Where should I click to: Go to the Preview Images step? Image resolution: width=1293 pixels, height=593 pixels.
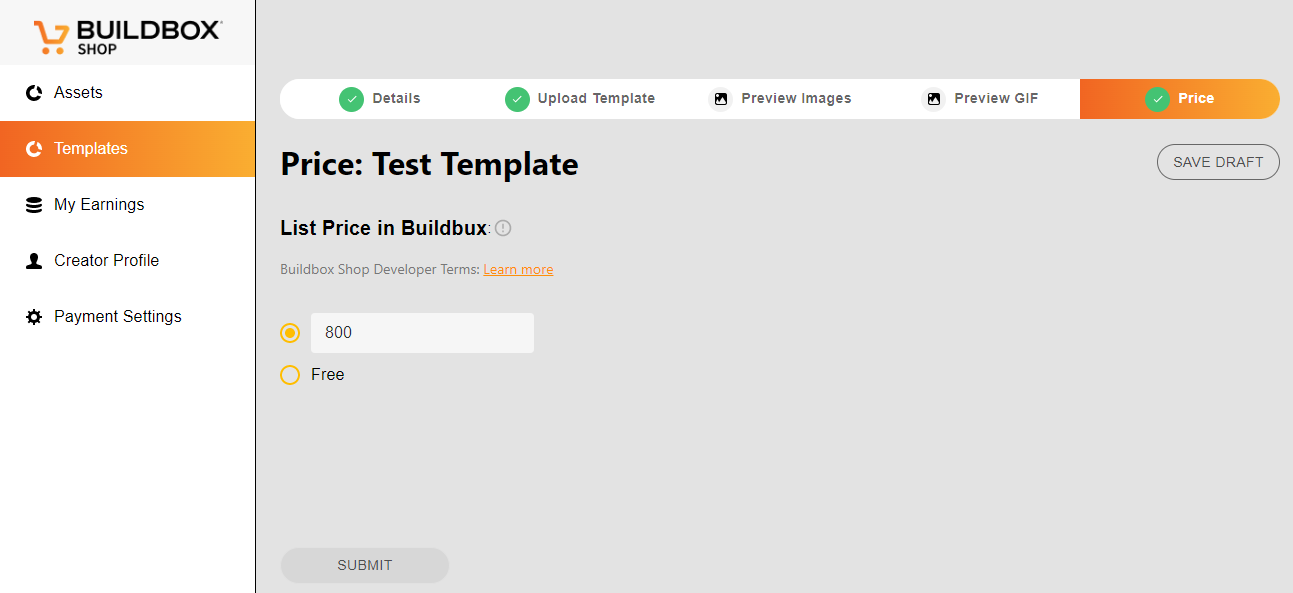(x=780, y=99)
